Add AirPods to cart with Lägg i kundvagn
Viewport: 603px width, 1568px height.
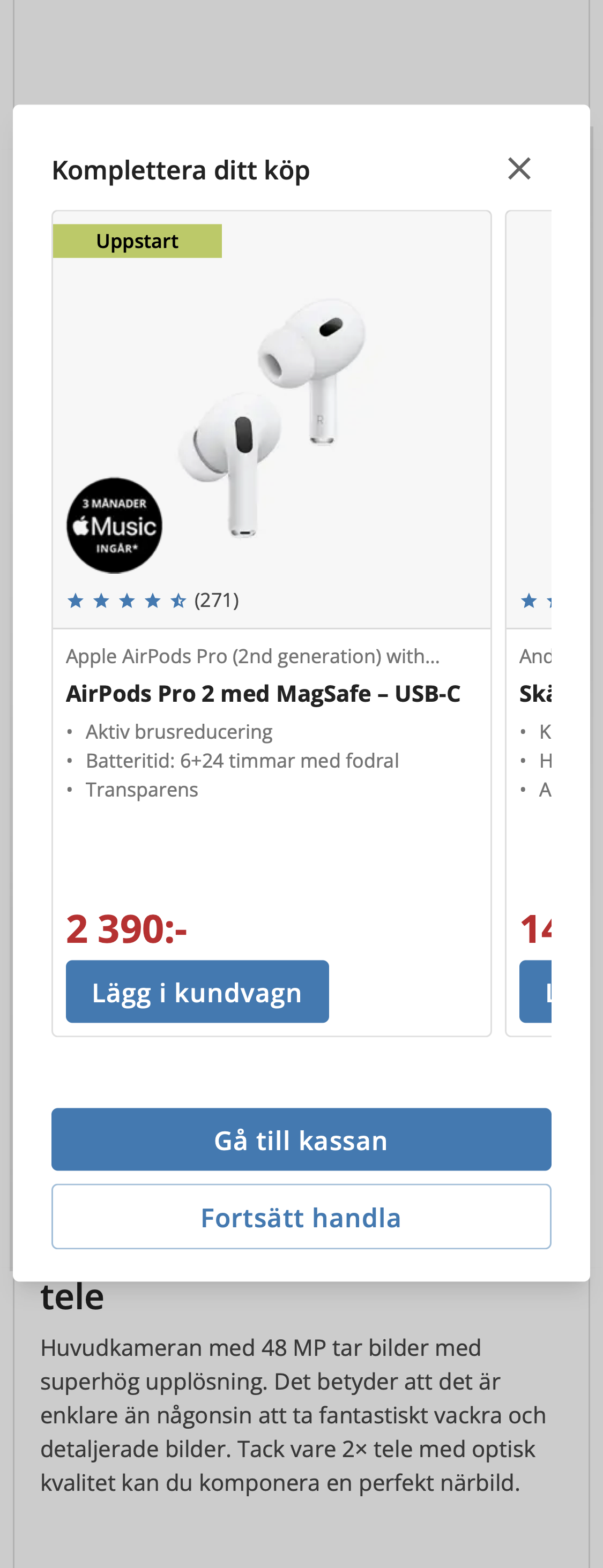click(197, 992)
